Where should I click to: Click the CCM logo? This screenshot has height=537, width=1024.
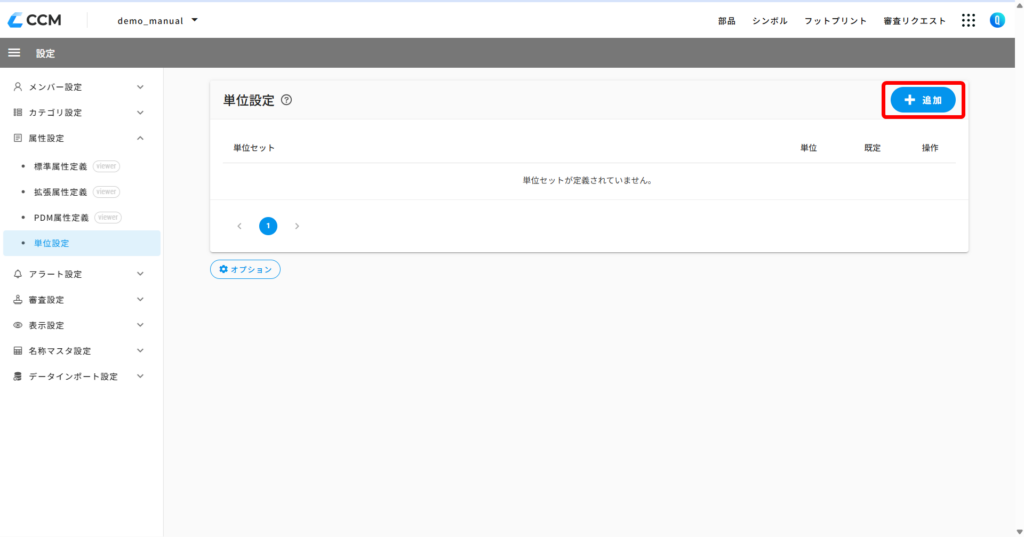coord(35,20)
